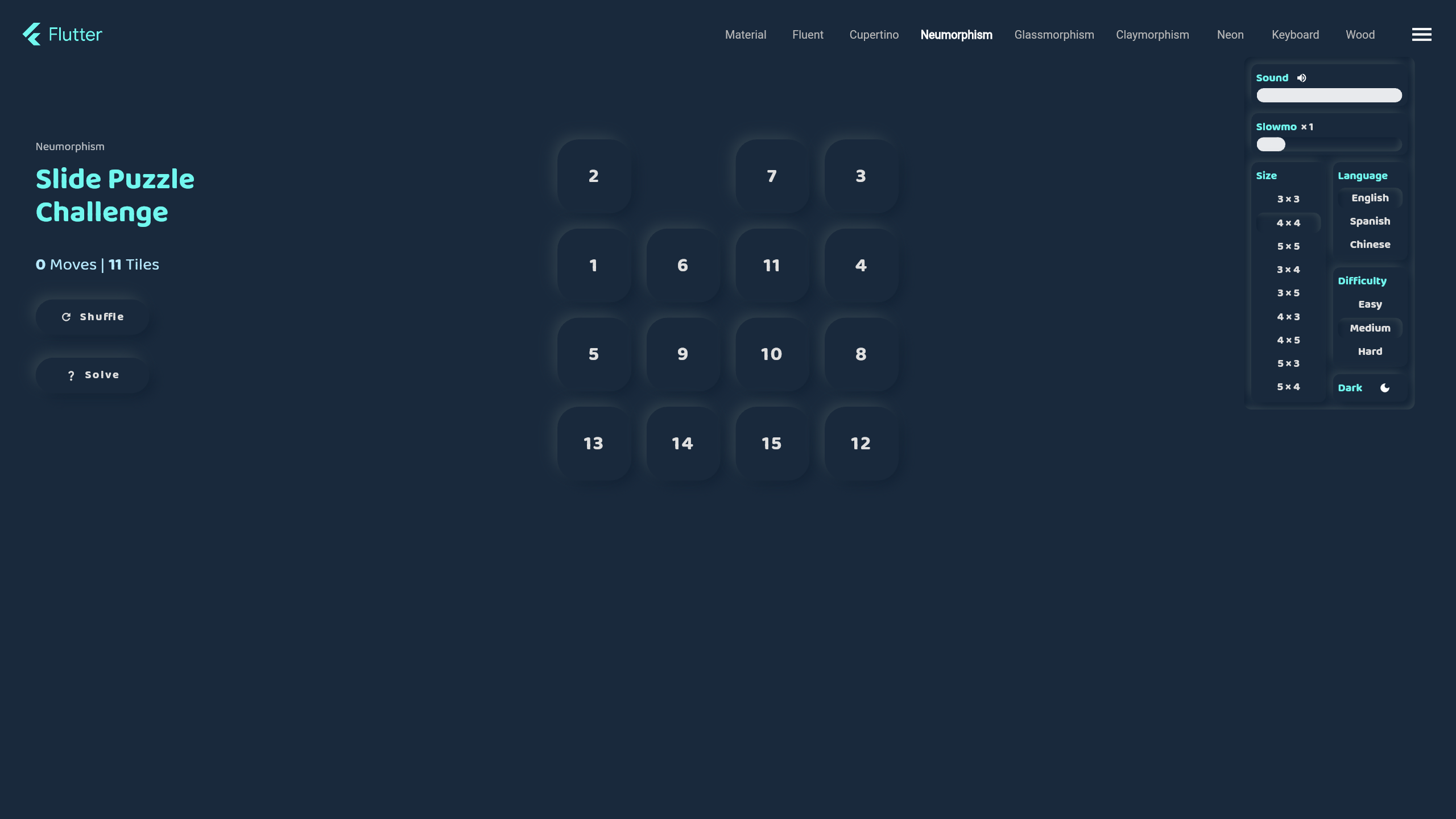
Task: Choose Hard difficulty option
Action: tap(1370, 351)
